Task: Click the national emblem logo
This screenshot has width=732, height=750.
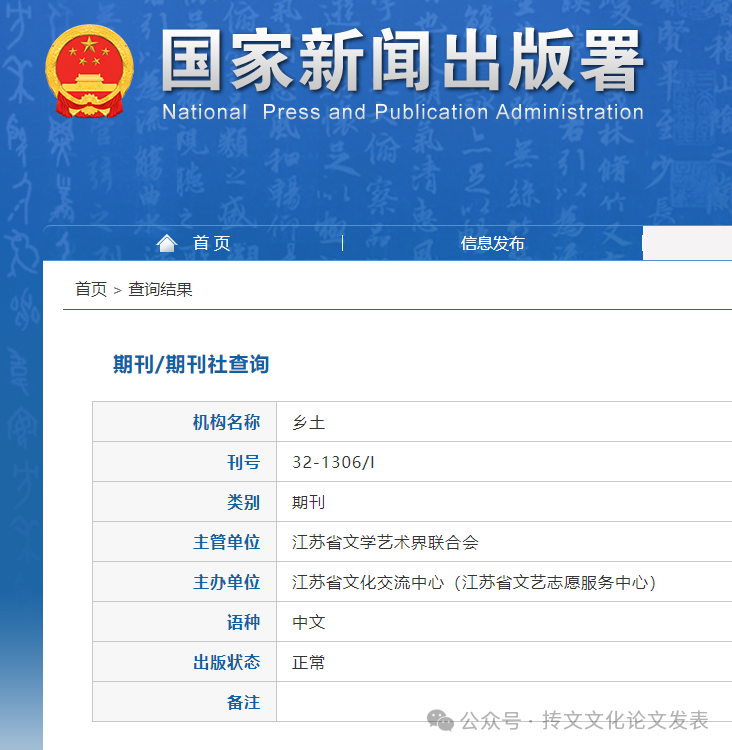Action: [89, 71]
